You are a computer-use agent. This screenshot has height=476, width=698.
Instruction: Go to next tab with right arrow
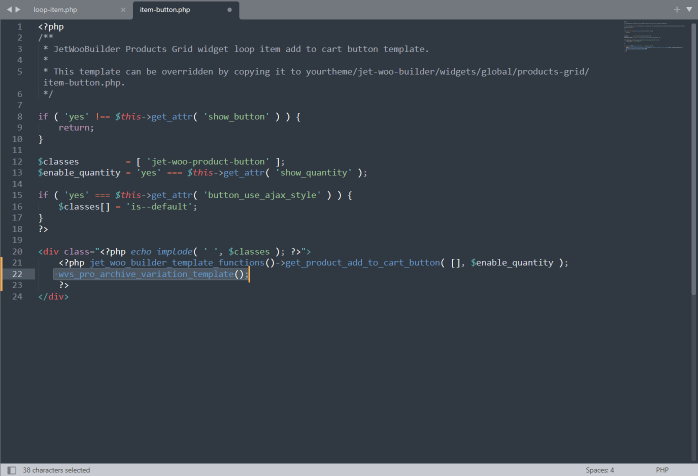(18, 9)
